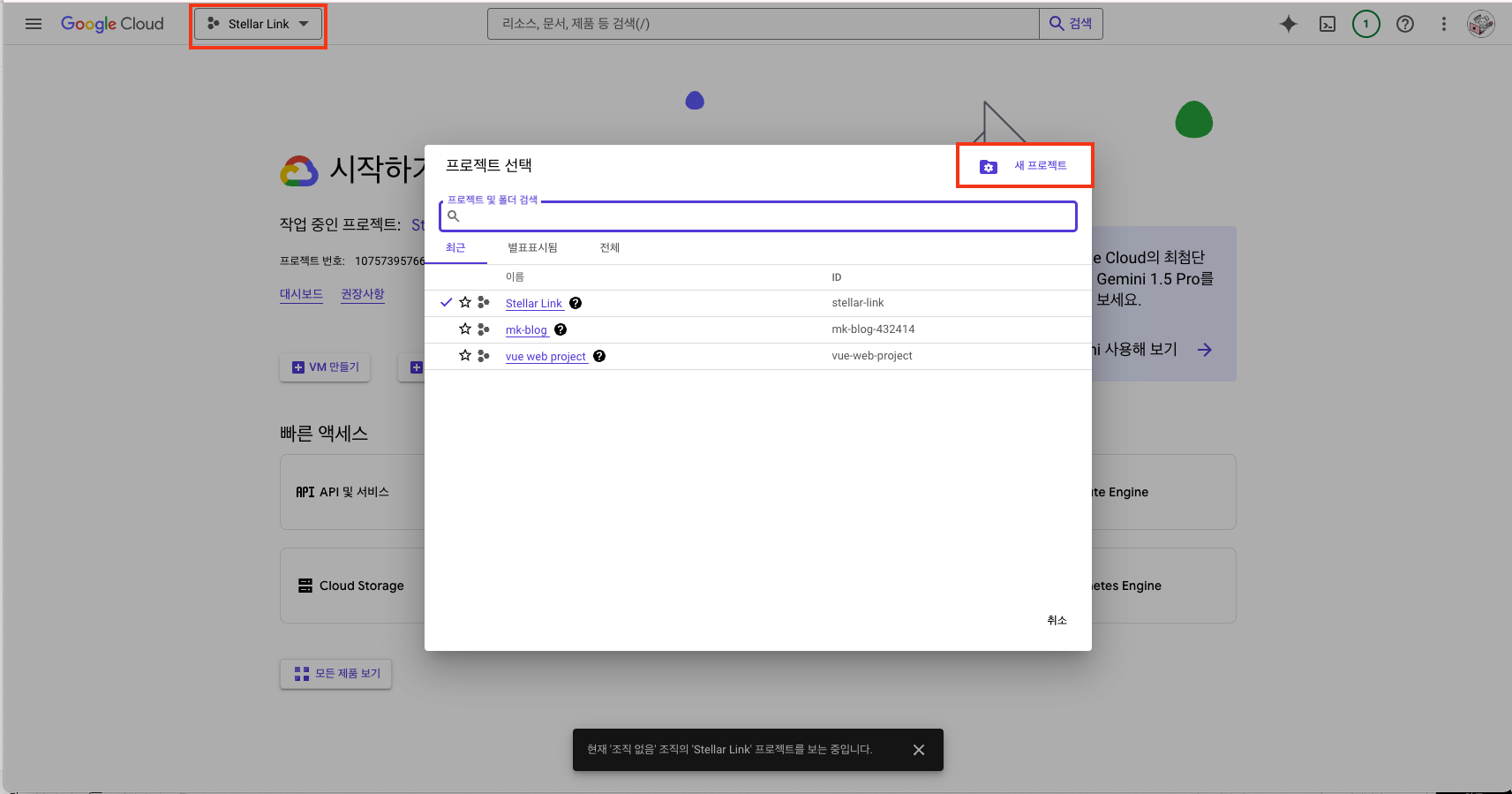The width and height of the screenshot is (1512, 794).
Task: Click the top resource search field
Action: [x=763, y=24]
